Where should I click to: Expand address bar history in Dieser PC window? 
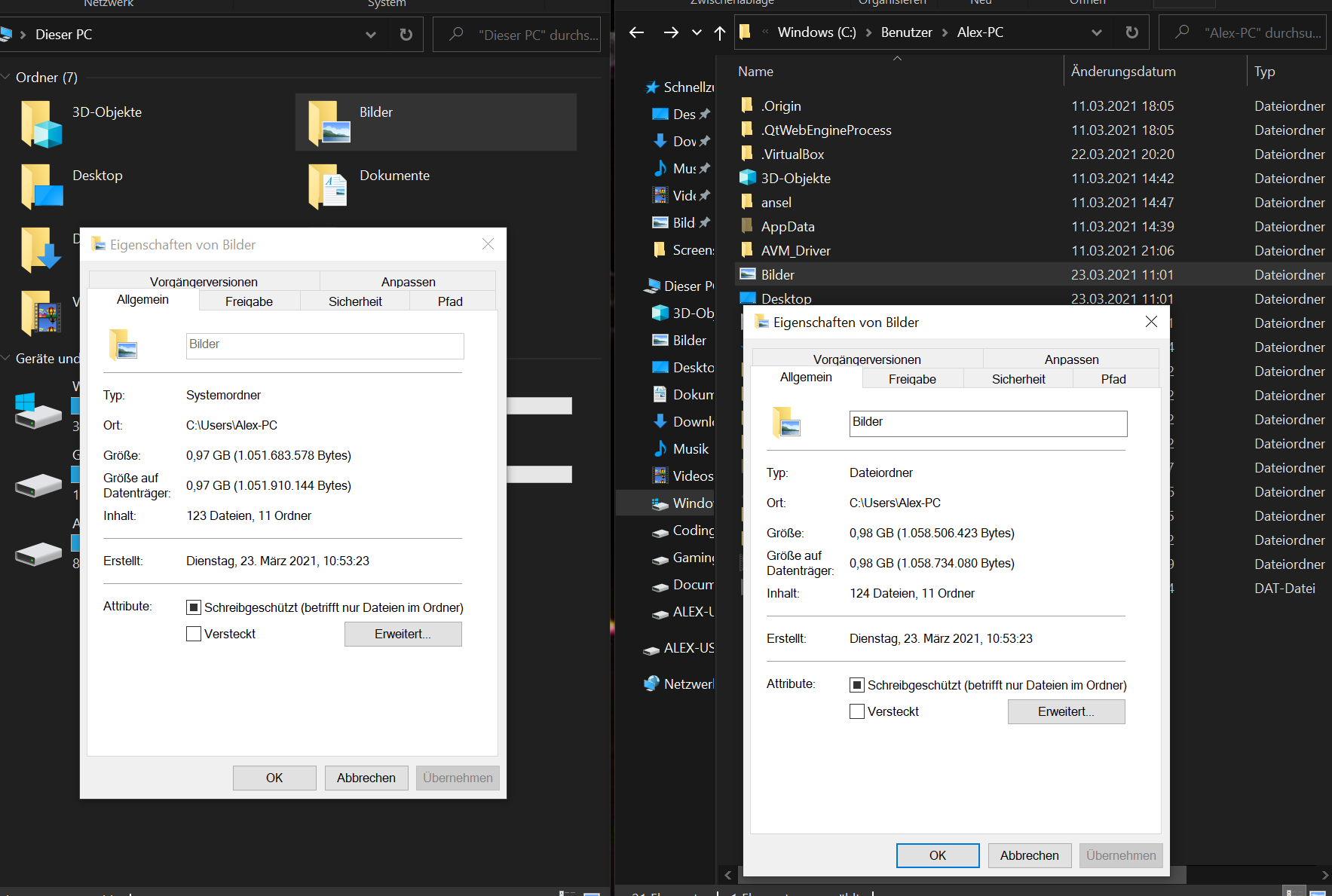(x=370, y=35)
